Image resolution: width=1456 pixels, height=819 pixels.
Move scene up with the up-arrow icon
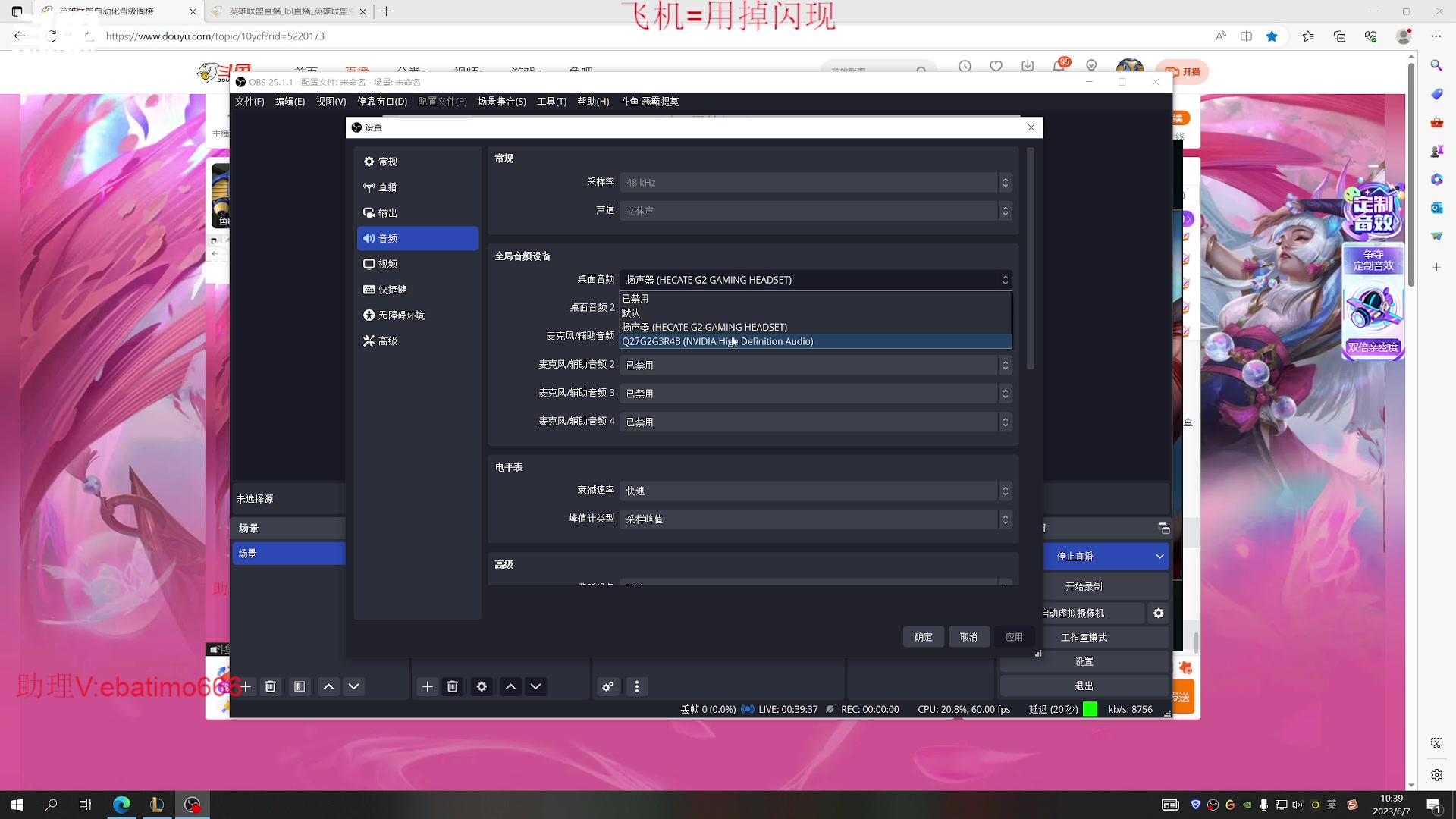[x=328, y=686]
